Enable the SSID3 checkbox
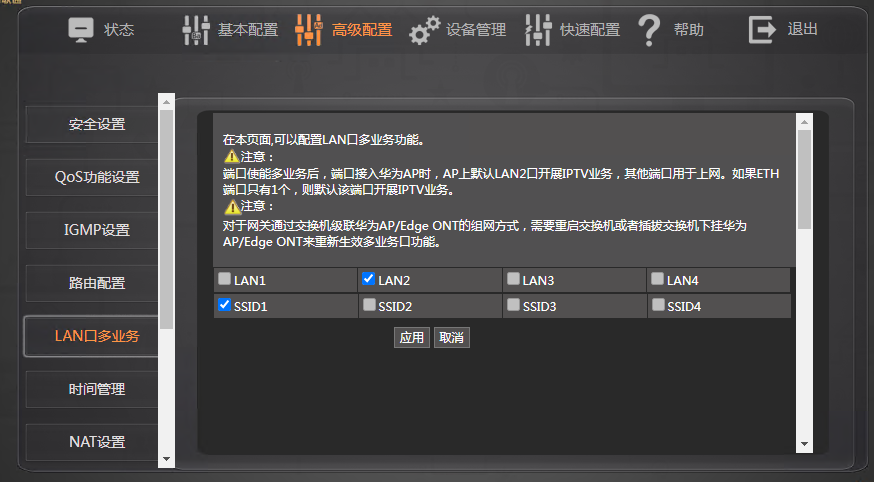 pyautogui.click(x=513, y=305)
